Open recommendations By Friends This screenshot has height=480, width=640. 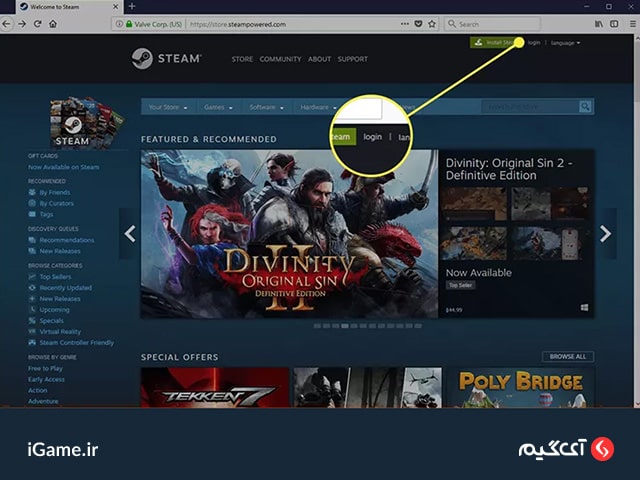point(55,192)
